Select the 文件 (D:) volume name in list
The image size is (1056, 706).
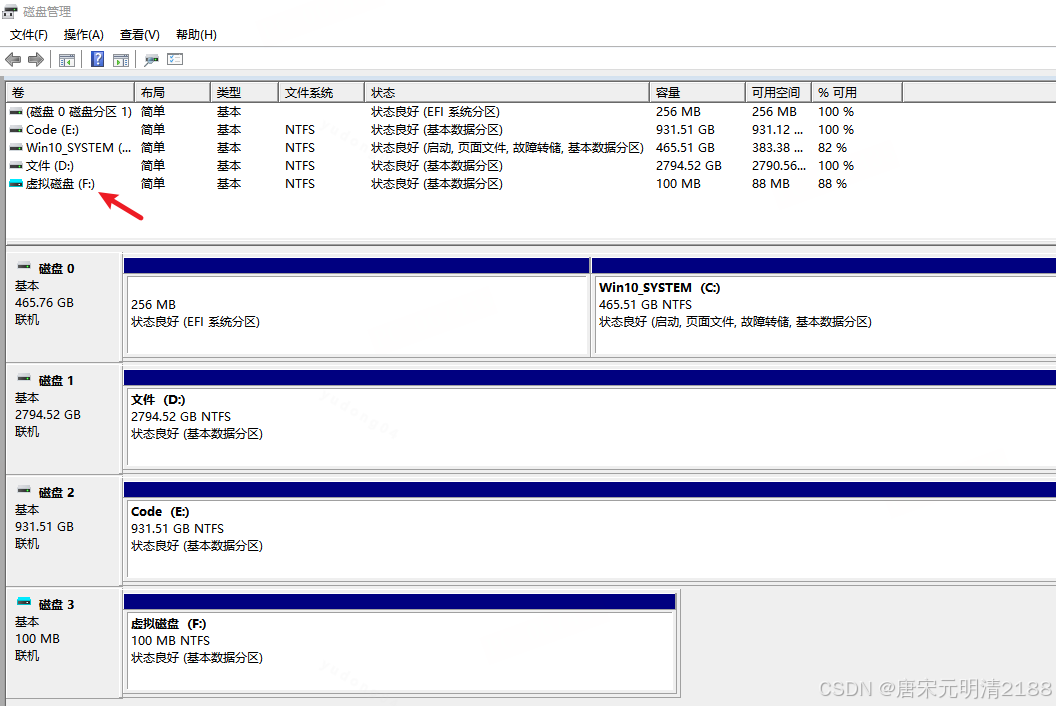49,166
